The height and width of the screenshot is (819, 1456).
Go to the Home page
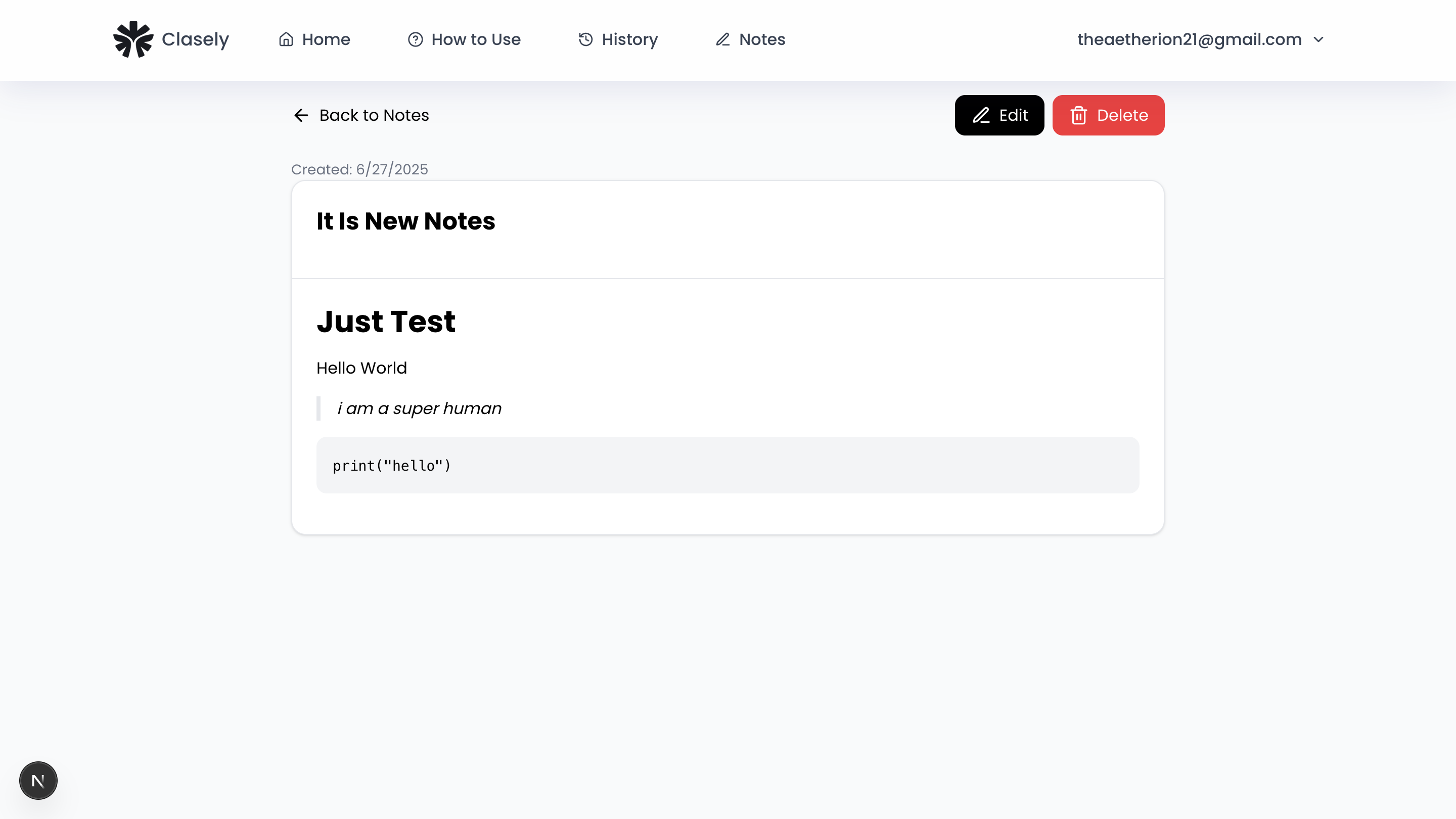coord(314,39)
